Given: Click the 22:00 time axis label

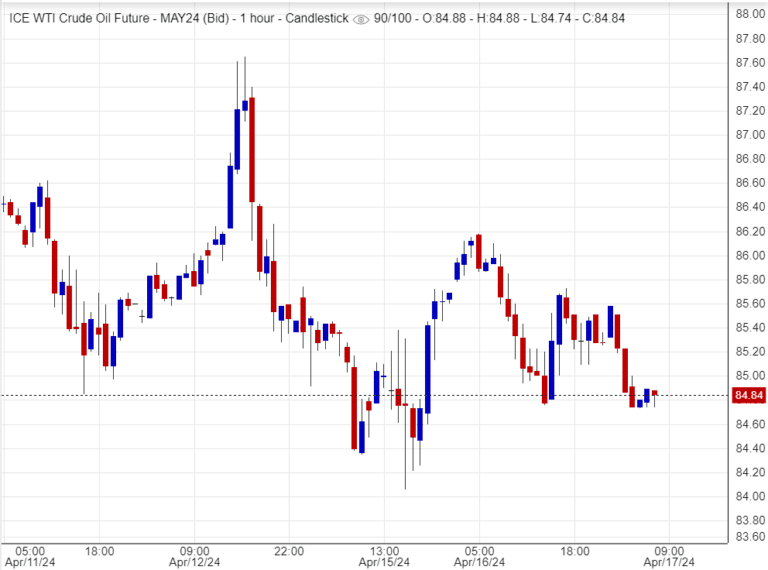Looking at the screenshot, I should 289,550.
